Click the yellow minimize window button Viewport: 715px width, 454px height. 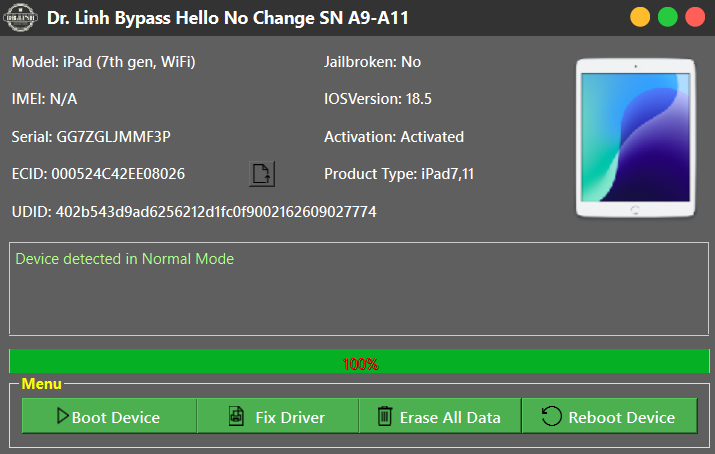pyautogui.click(x=640, y=17)
